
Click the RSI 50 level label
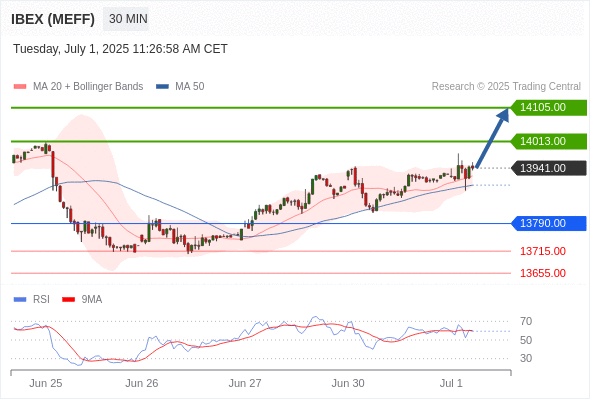[526, 340]
